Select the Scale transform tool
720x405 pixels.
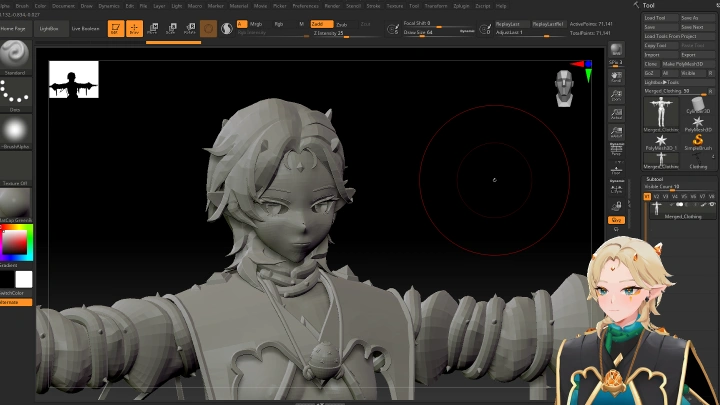(x=171, y=28)
